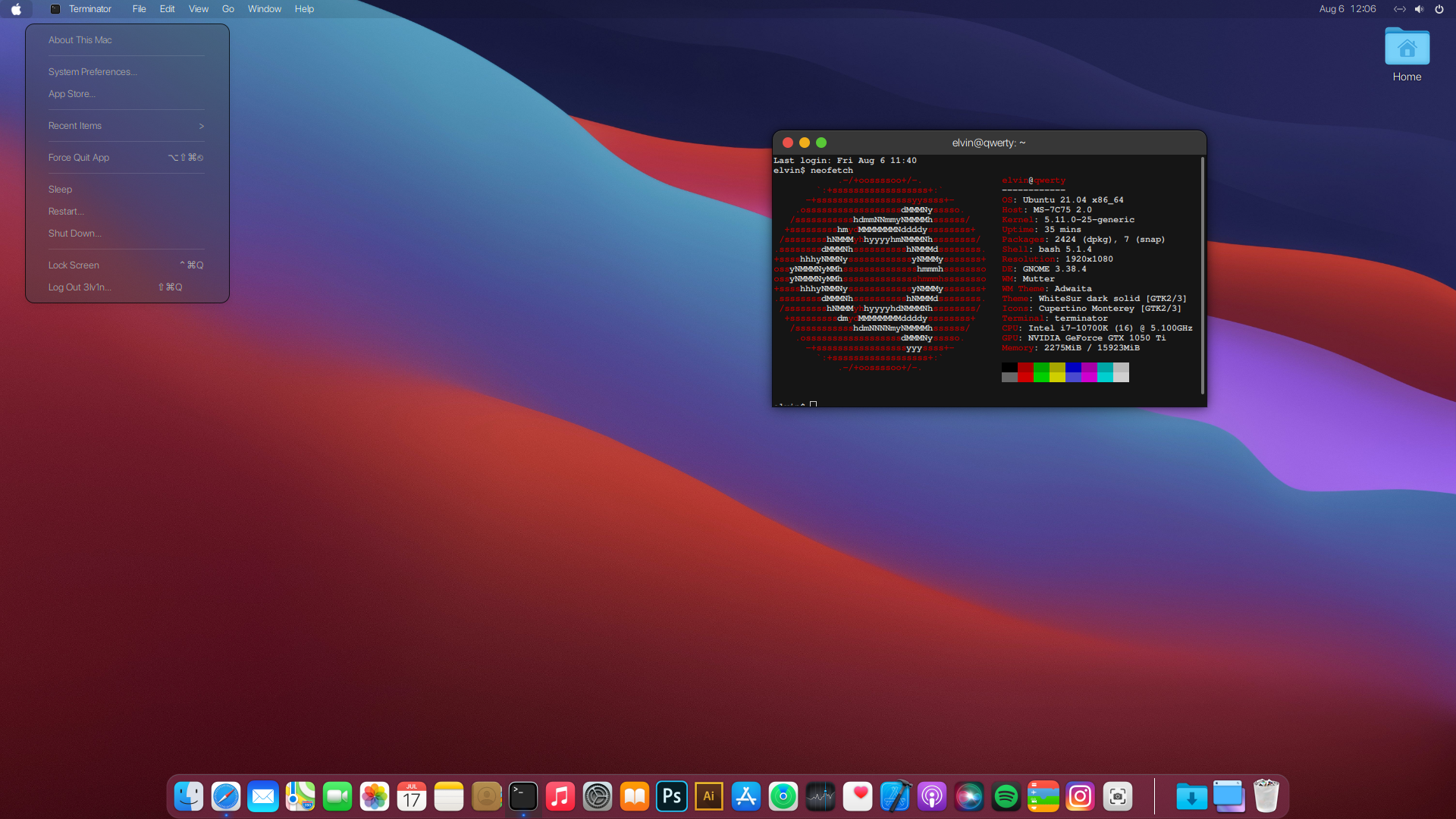Open the Mail app in dock
This screenshot has width=1456, height=819.
coord(263,796)
